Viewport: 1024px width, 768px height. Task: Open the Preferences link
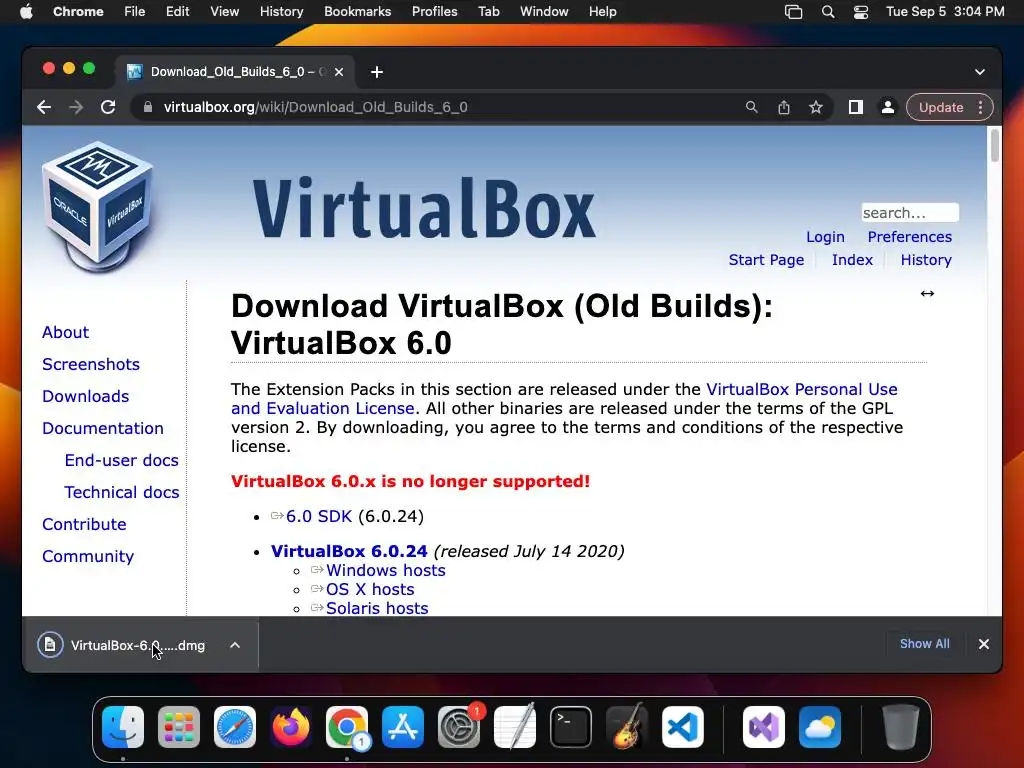910,237
